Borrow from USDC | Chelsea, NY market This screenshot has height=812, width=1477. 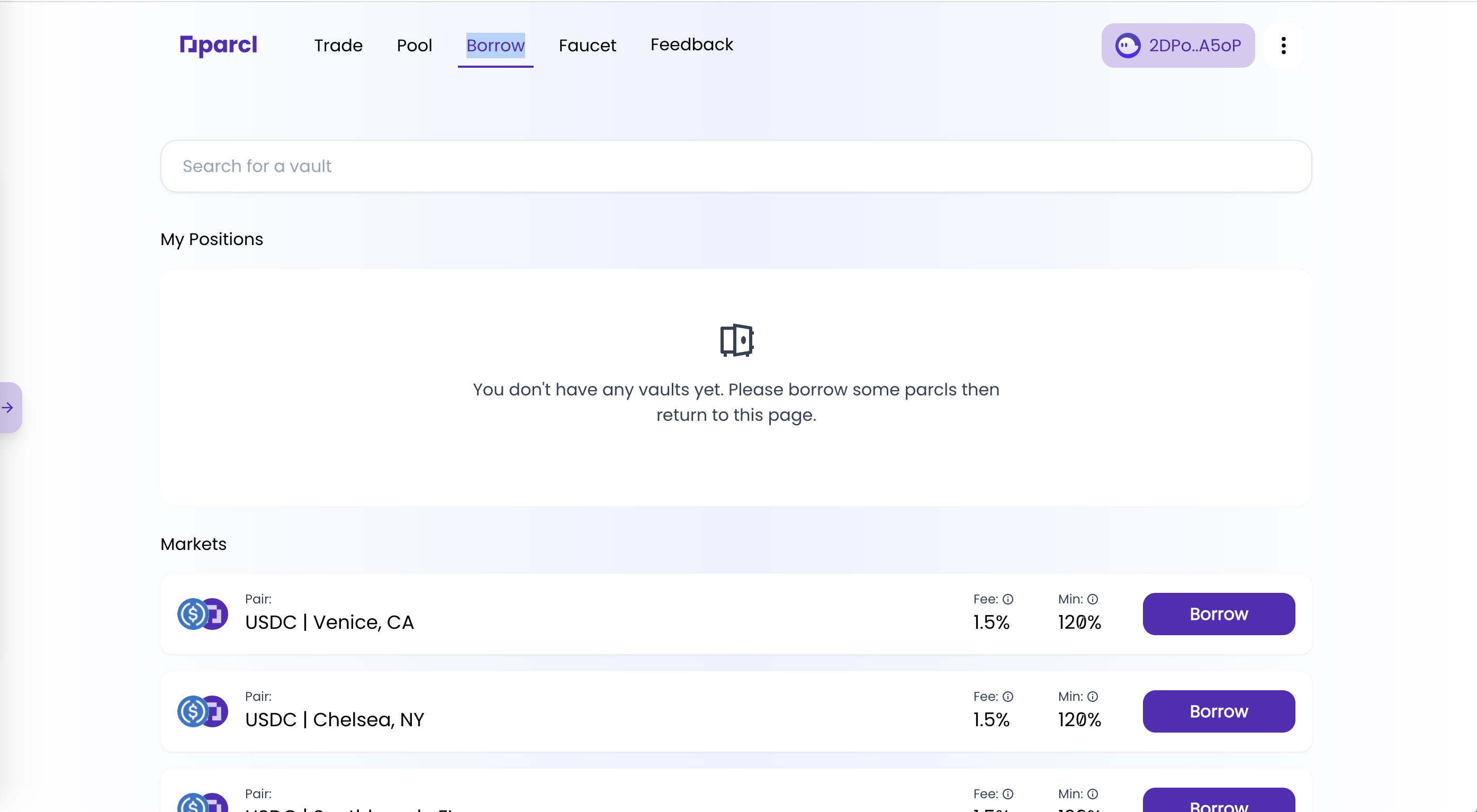point(1219,711)
